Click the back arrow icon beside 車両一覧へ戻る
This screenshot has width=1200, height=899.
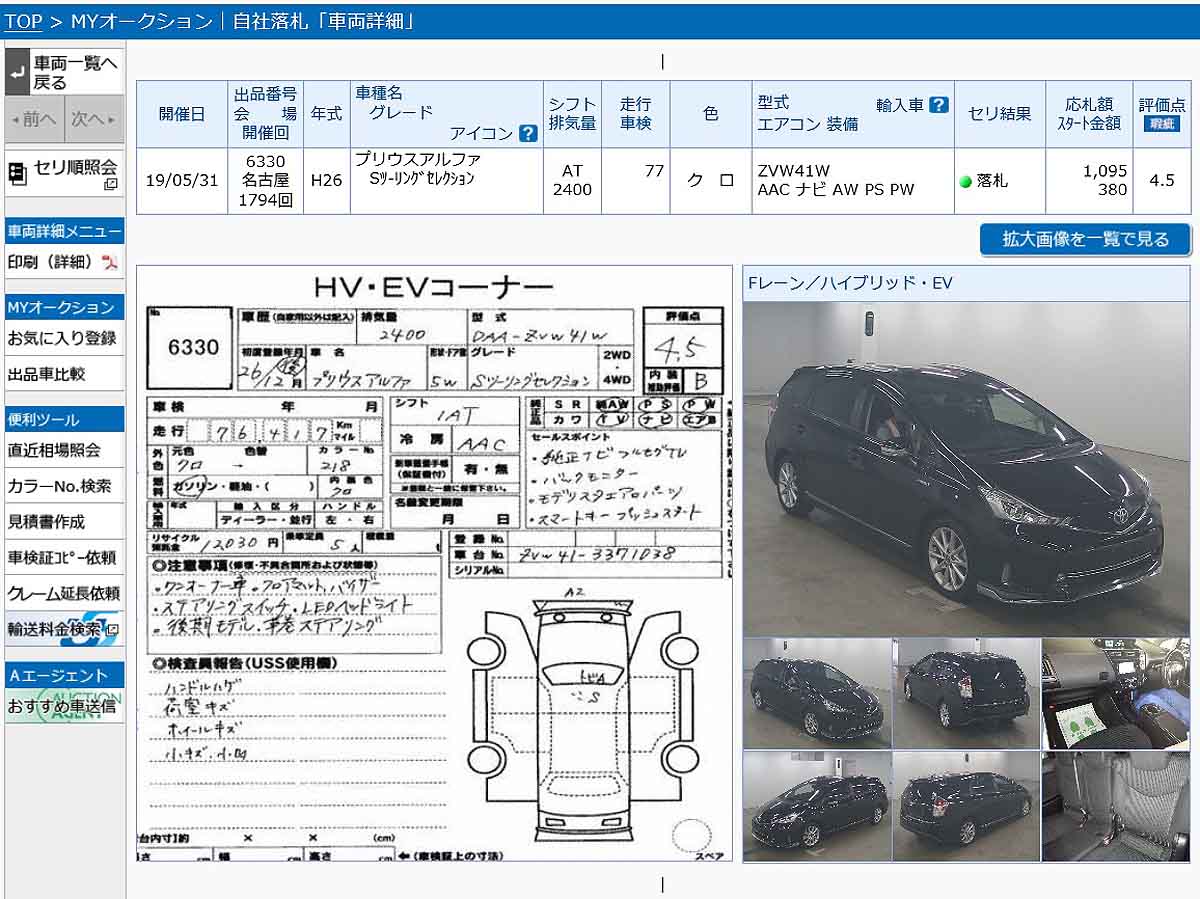[18, 73]
